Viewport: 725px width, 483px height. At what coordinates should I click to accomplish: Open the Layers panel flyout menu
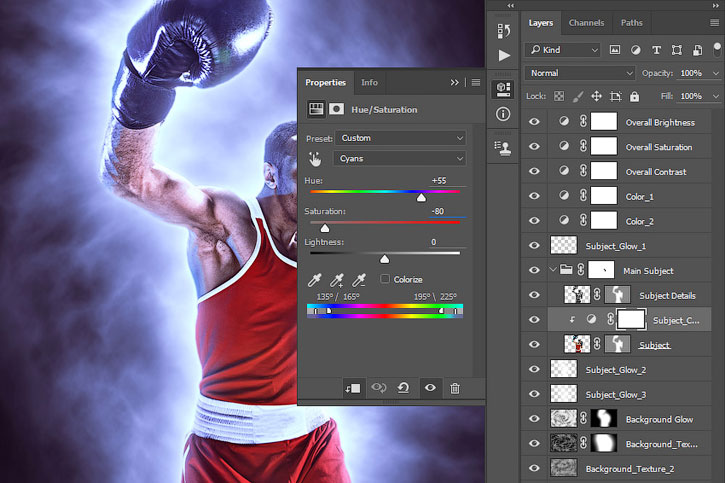714,23
